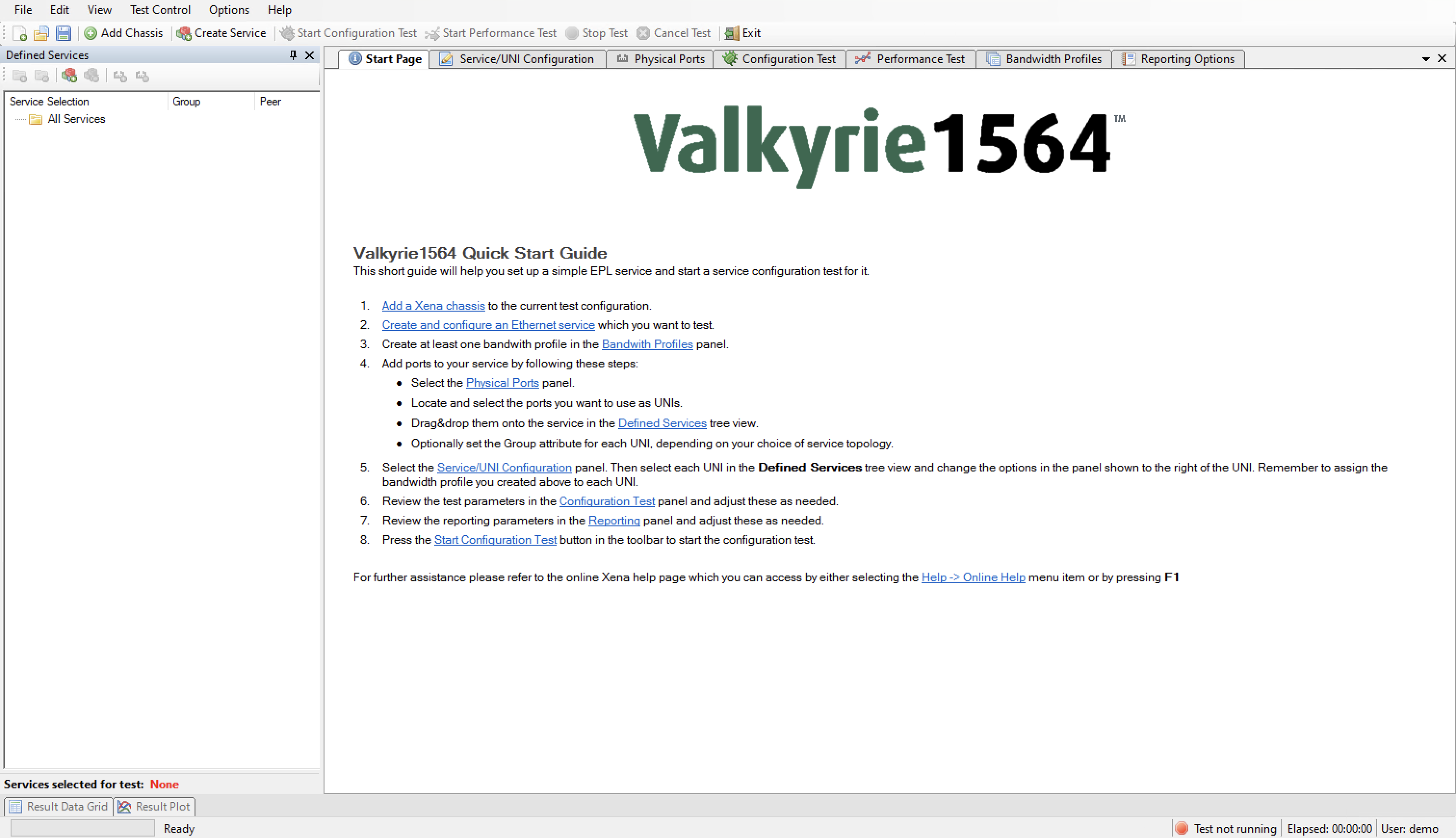Click remove service icon in Defined Services toolbar

tap(91, 76)
